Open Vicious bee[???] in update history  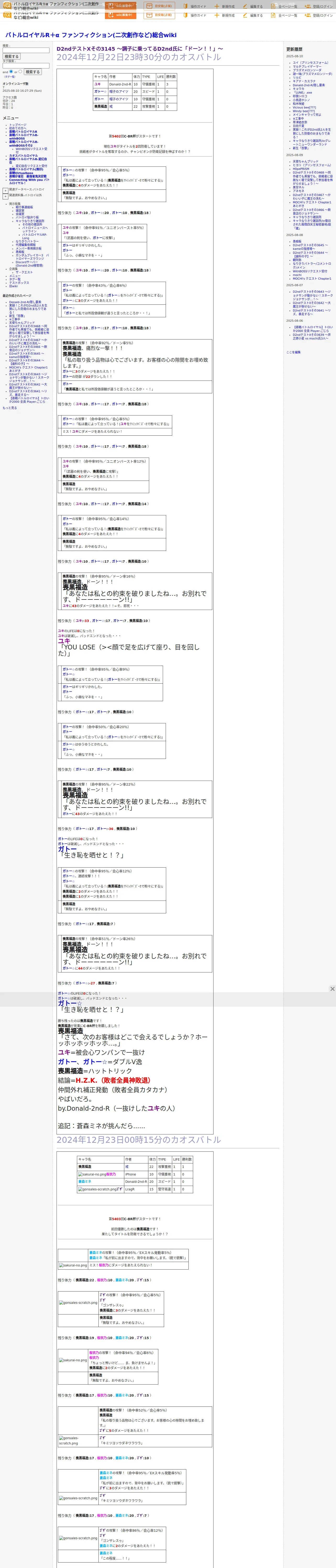point(304,108)
